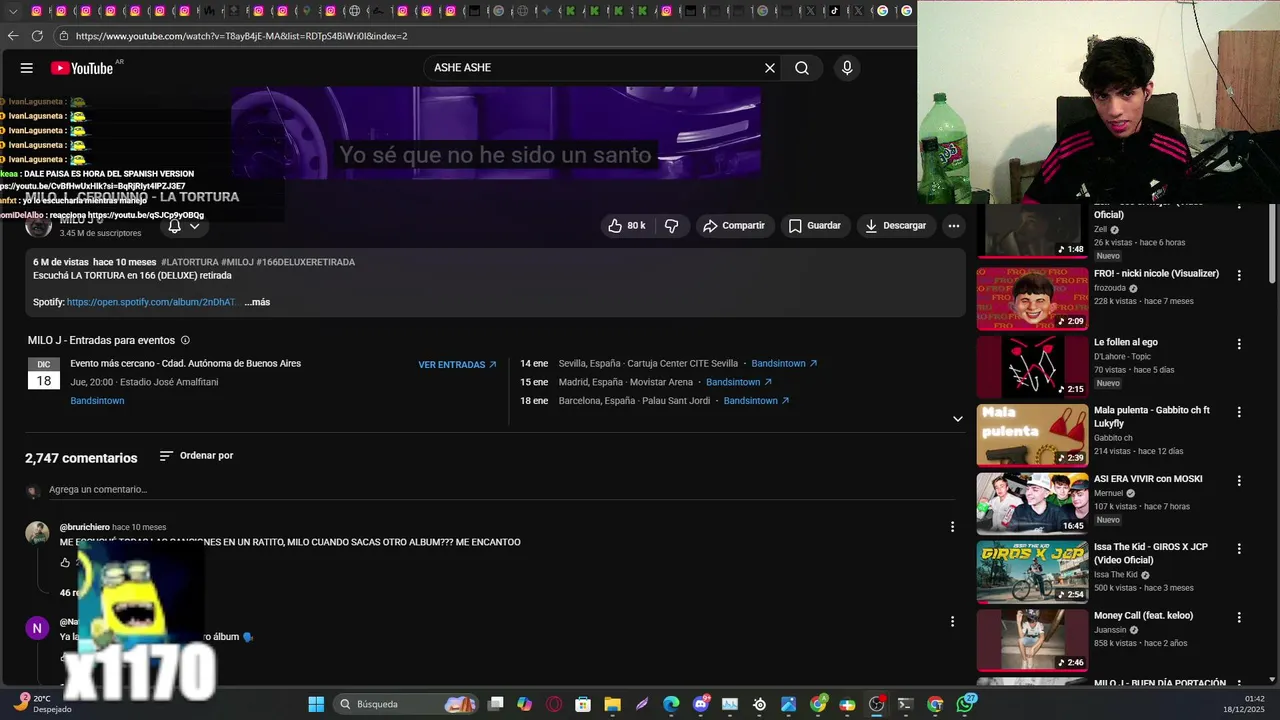The width and height of the screenshot is (1280, 720).
Task: Download the video with Descargar
Action: coord(896,226)
